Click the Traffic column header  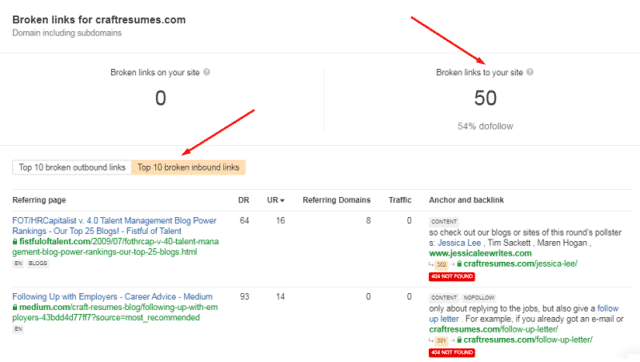pyautogui.click(x=400, y=200)
